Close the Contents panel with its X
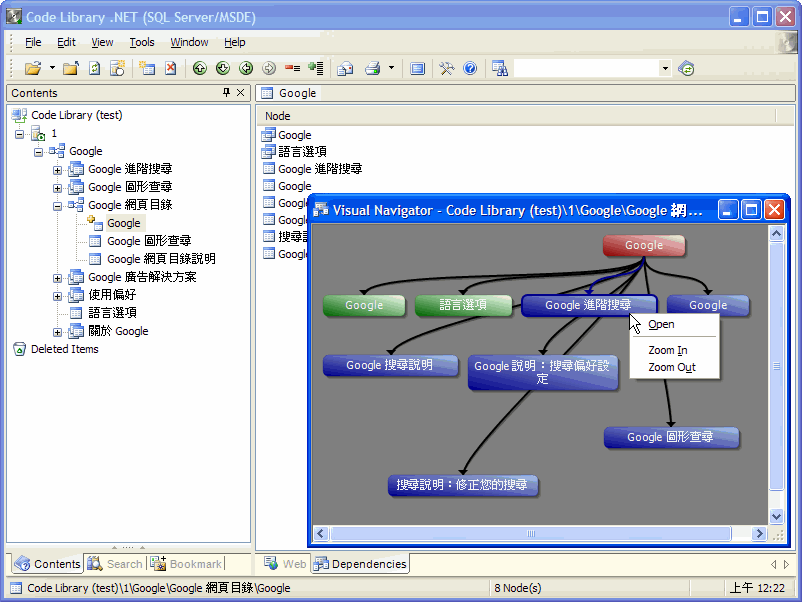Screen dimensions: 802x602 click(240, 93)
